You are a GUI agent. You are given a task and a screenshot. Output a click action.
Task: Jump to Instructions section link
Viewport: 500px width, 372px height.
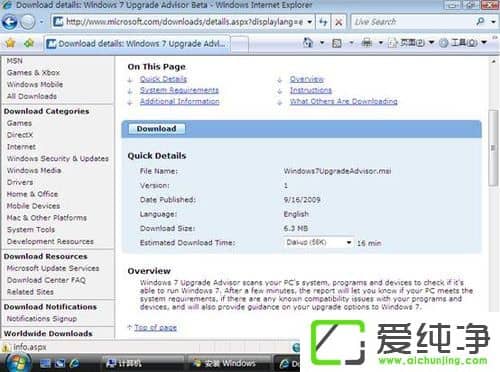click(x=311, y=90)
